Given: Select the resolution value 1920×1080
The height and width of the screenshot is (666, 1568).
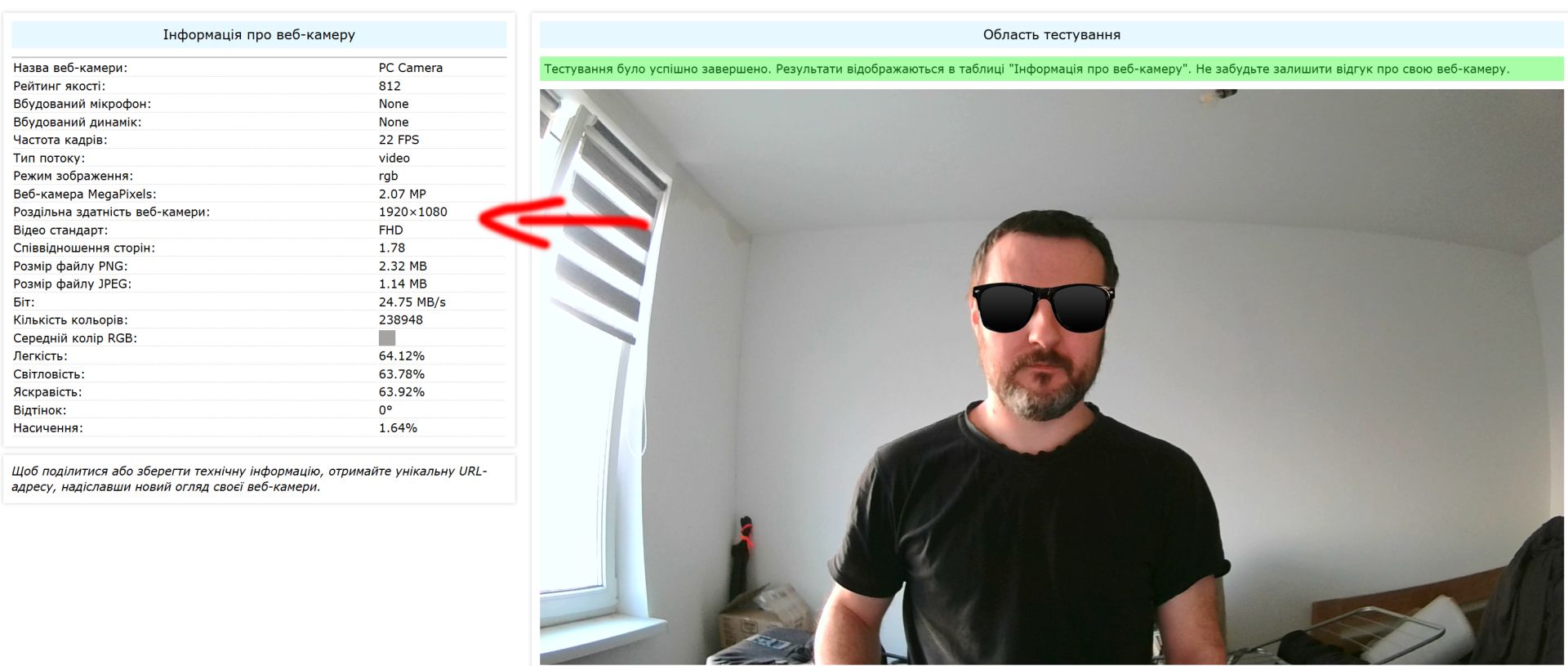Looking at the screenshot, I should pyautogui.click(x=413, y=212).
